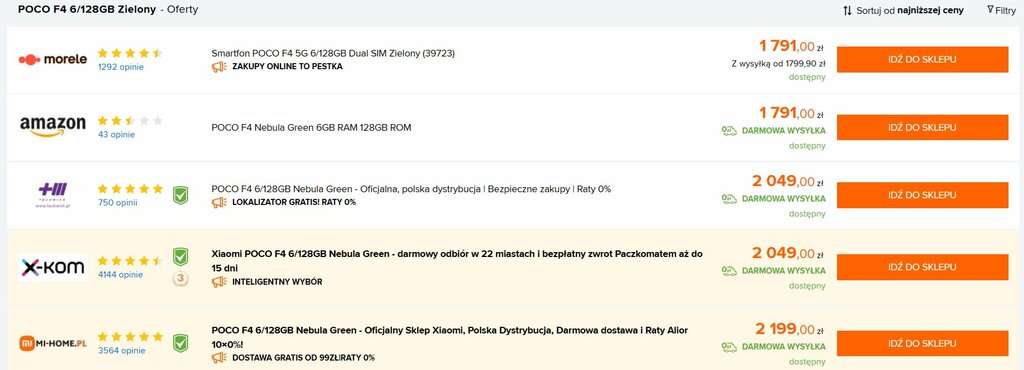This screenshot has width=1024, height=370.
Task: Click amazon's star rating
Action: pyautogui.click(x=130, y=121)
